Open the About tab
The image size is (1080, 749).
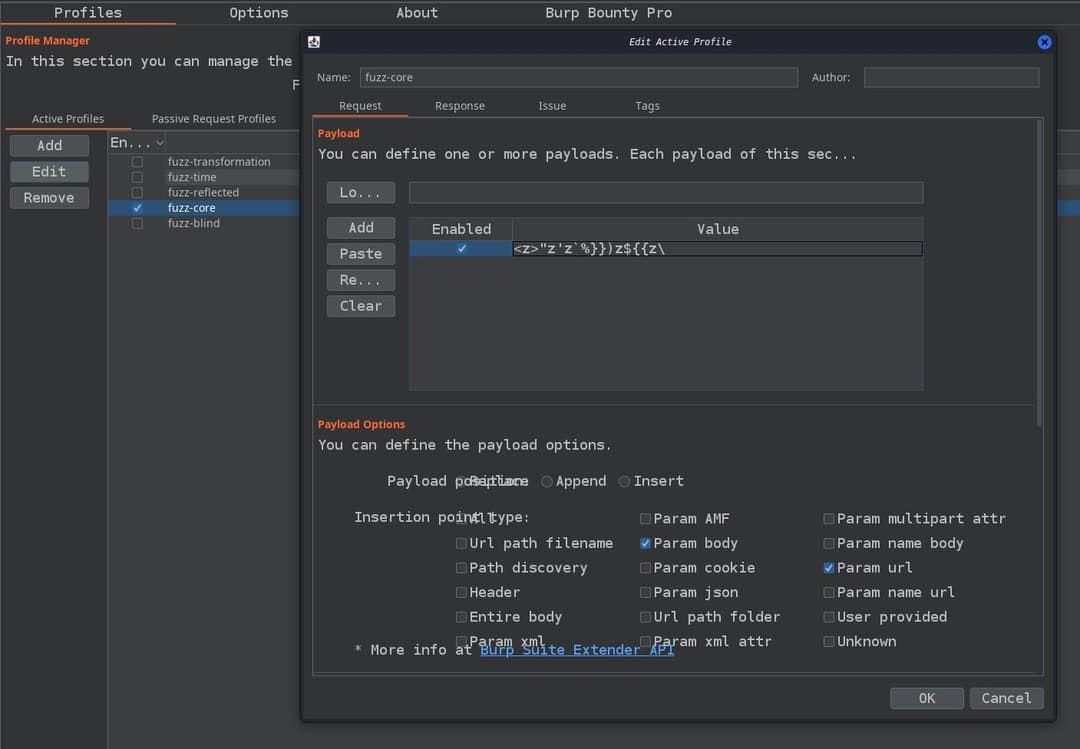(x=417, y=12)
